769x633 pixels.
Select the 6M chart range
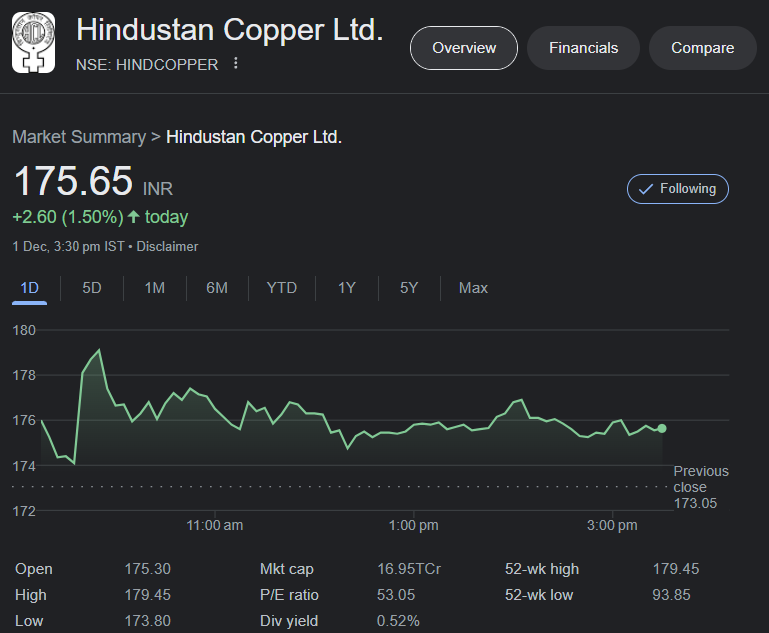[217, 288]
